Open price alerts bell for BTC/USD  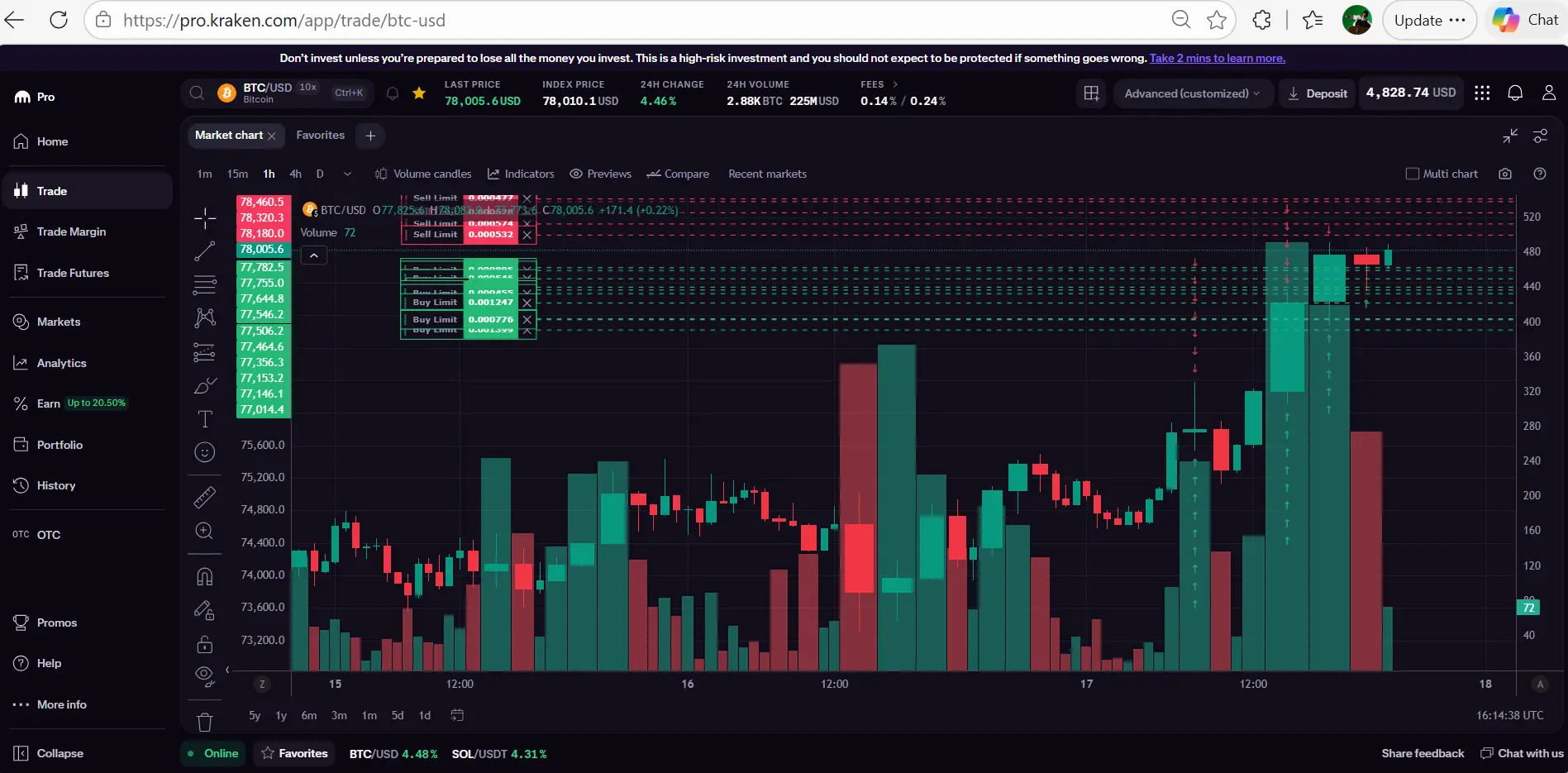[393, 93]
